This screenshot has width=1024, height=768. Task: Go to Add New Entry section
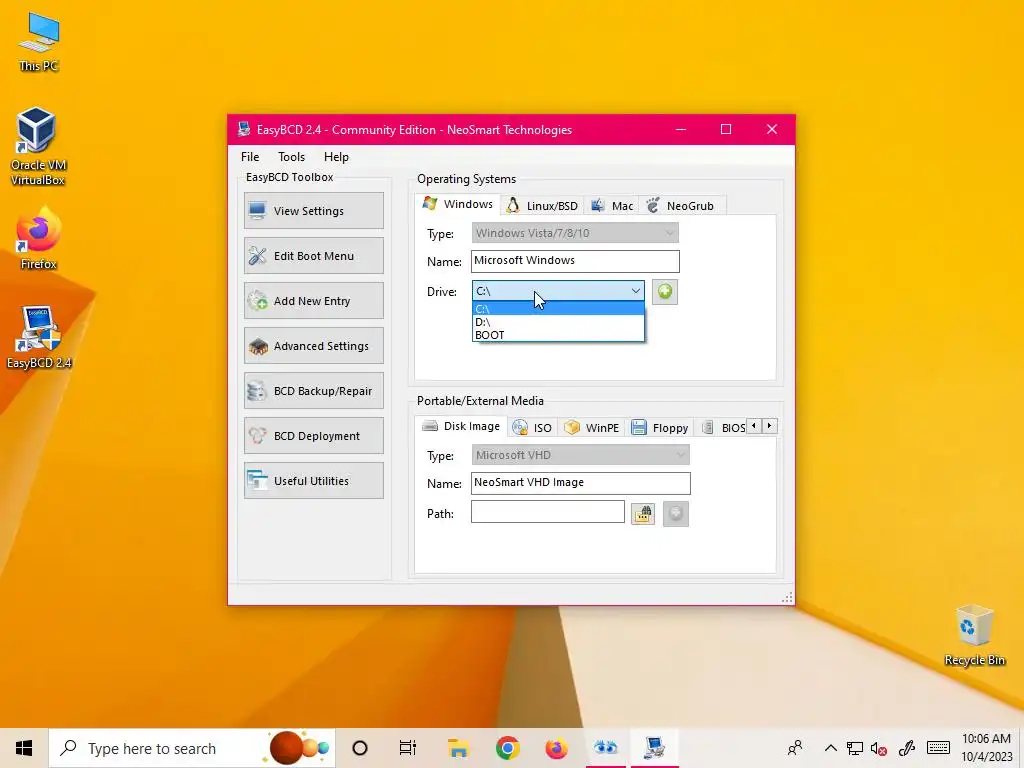[313, 301]
